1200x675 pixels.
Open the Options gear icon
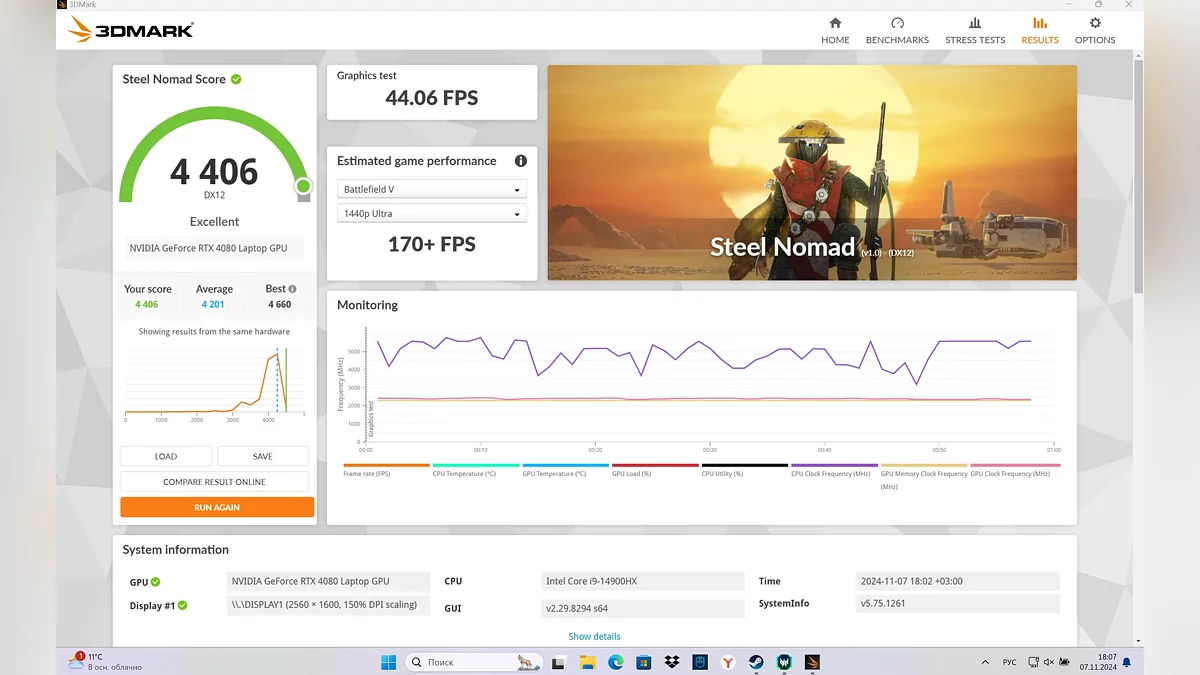1095,23
